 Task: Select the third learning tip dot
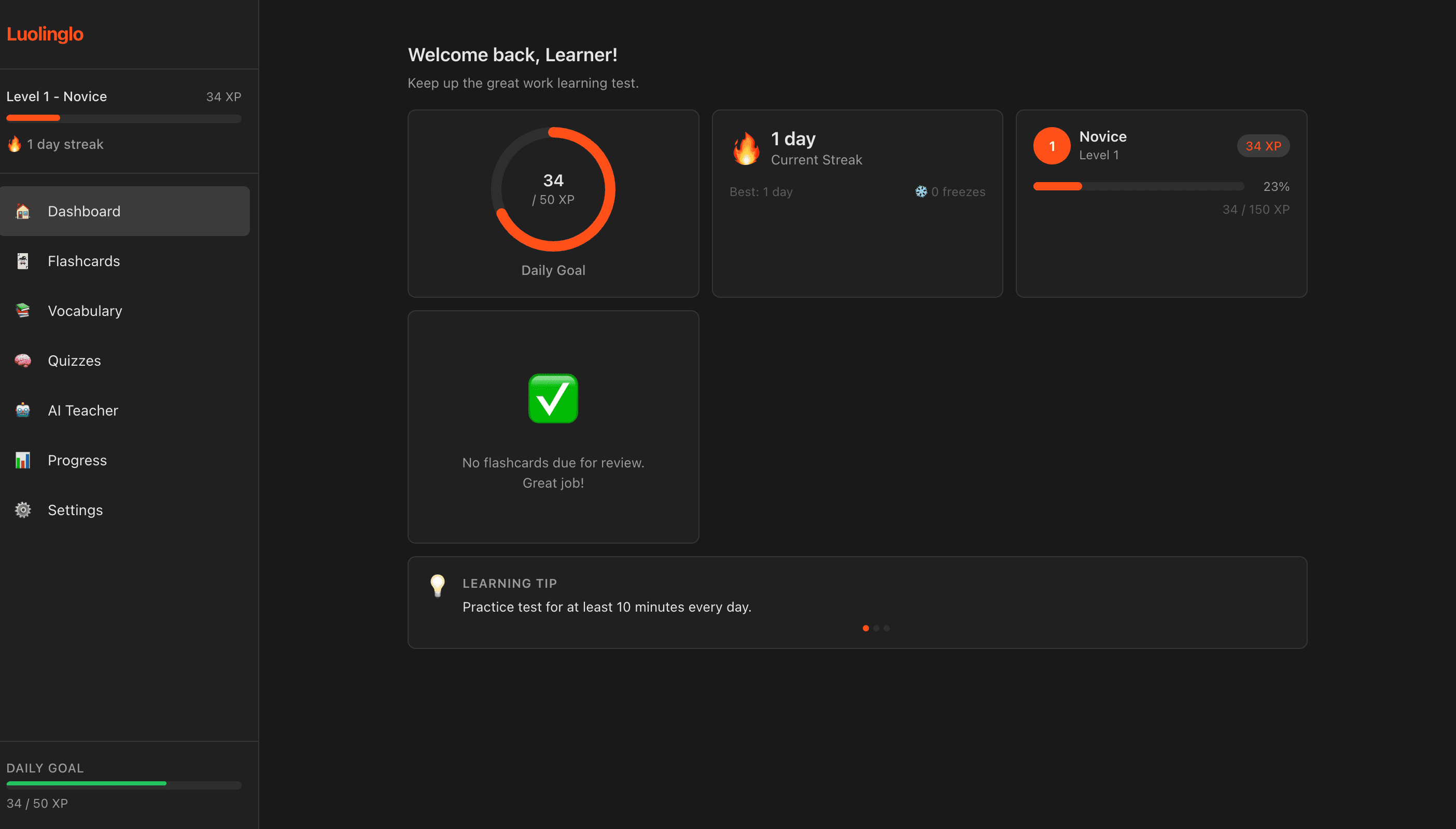pyautogui.click(x=887, y=628)
